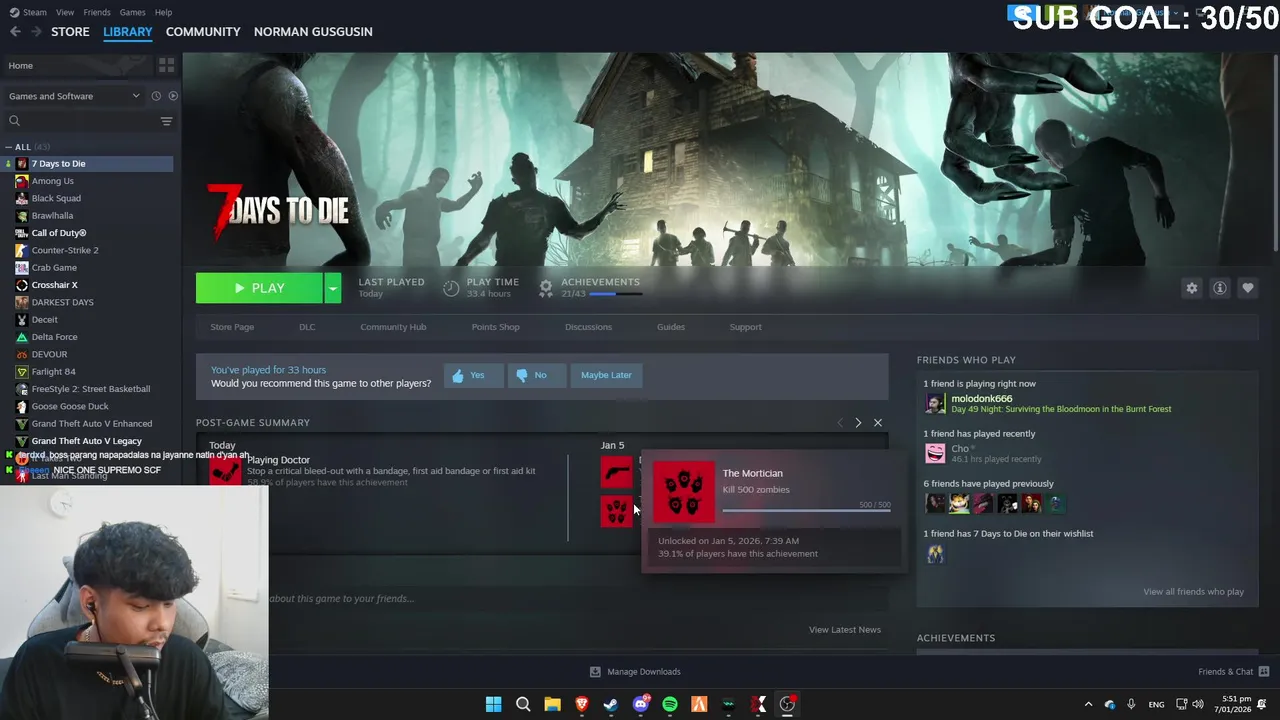This screenshot has height=720, width=1280.
Task: Open the library advanced filter options
Action: [166, 121]
